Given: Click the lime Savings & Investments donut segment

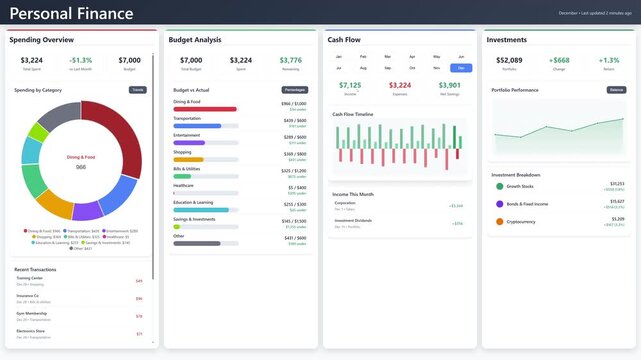Looking at the screenshot, I should [39, 132].
